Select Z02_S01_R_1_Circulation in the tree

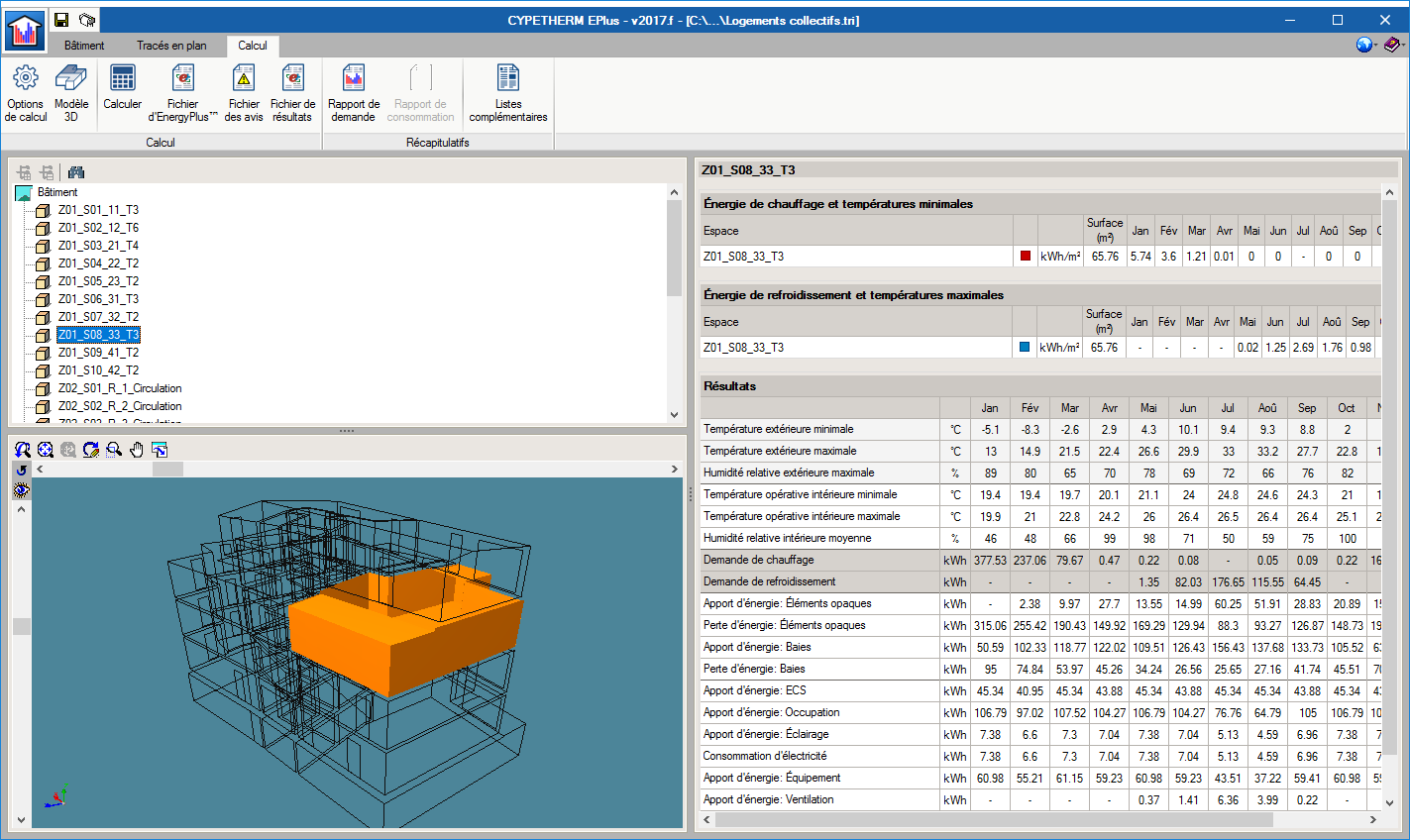[120, 388]
